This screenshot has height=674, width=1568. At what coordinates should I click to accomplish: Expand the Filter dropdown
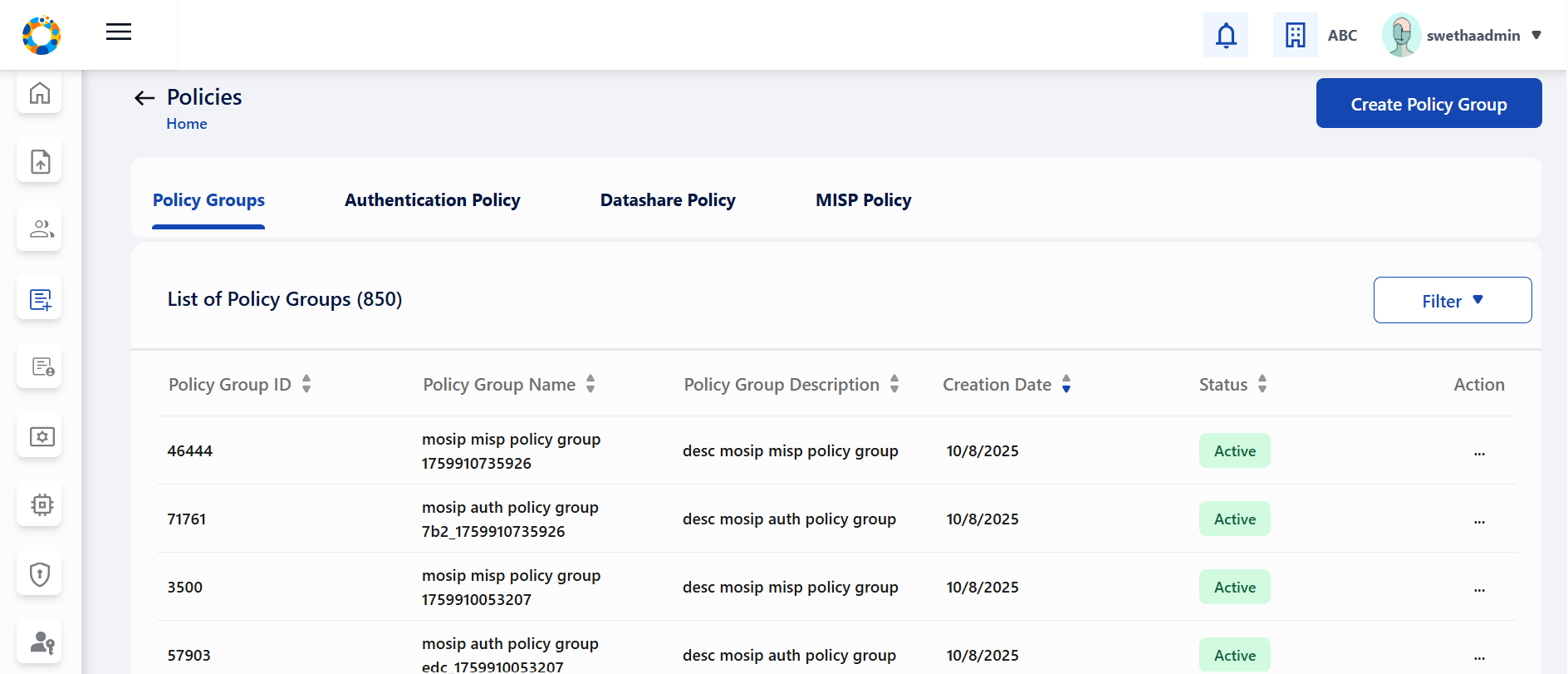[1452, 301]
